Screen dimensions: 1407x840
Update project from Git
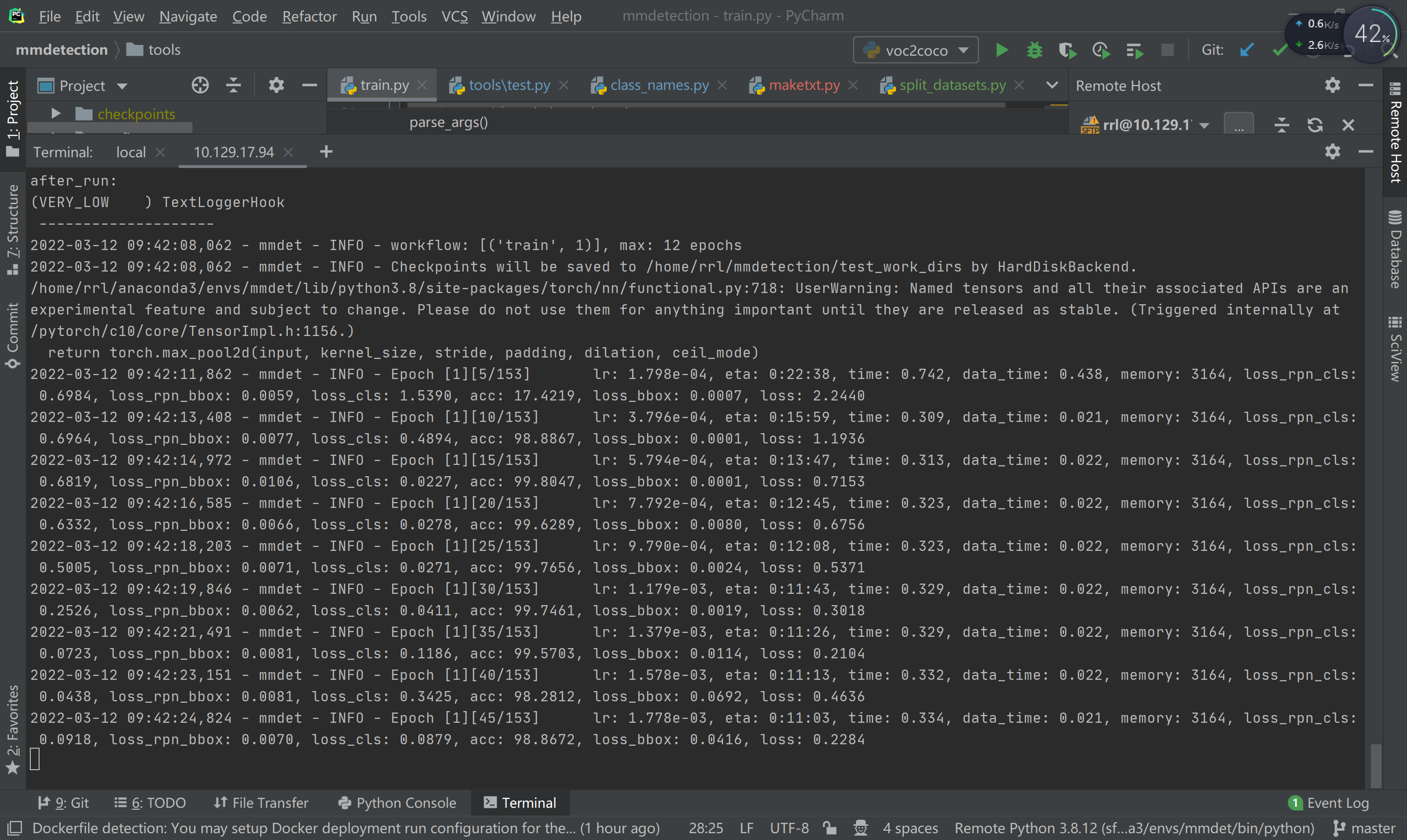(x=1246, y=50)
